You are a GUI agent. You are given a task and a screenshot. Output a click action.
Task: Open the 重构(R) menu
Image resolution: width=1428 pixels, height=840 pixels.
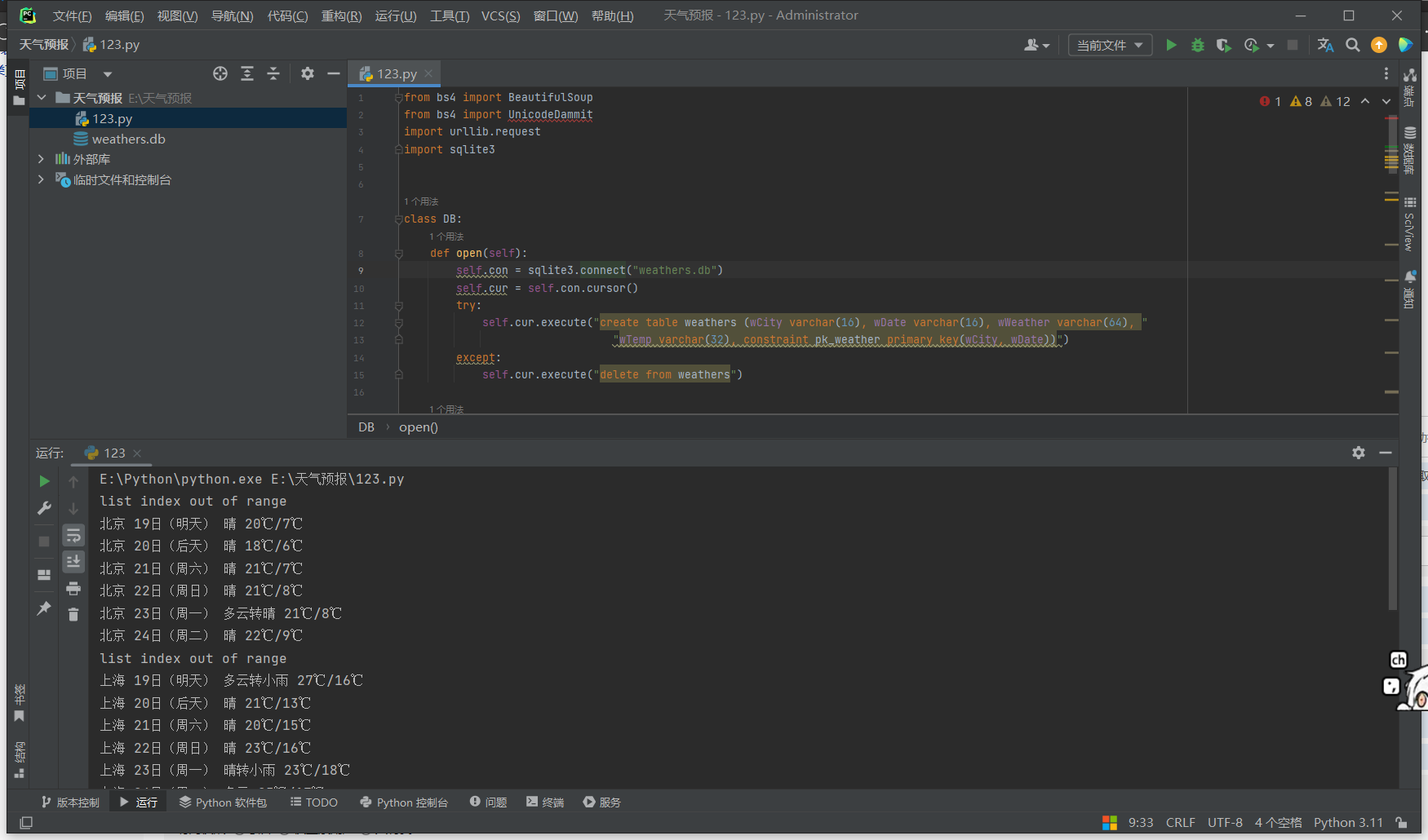(341, 15)
